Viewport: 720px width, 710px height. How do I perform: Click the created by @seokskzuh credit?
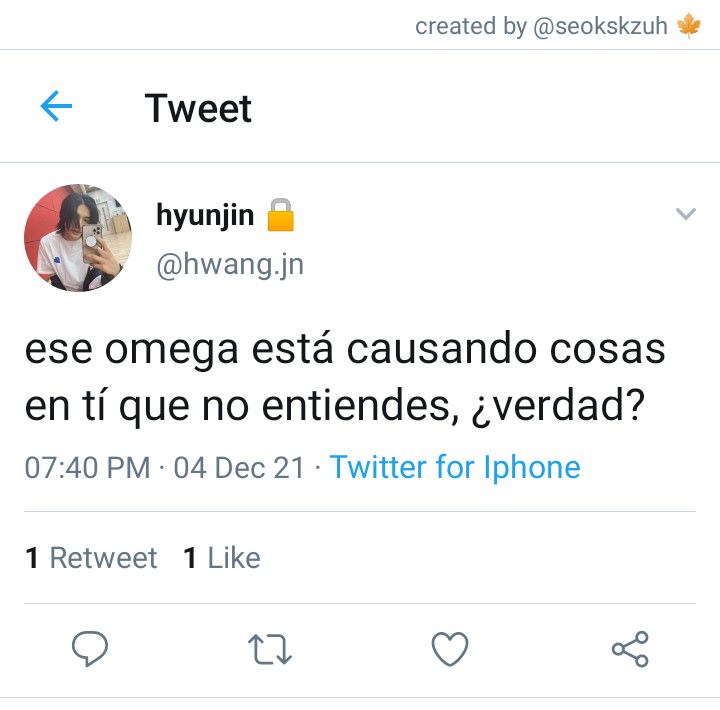(x=541, y=26)
